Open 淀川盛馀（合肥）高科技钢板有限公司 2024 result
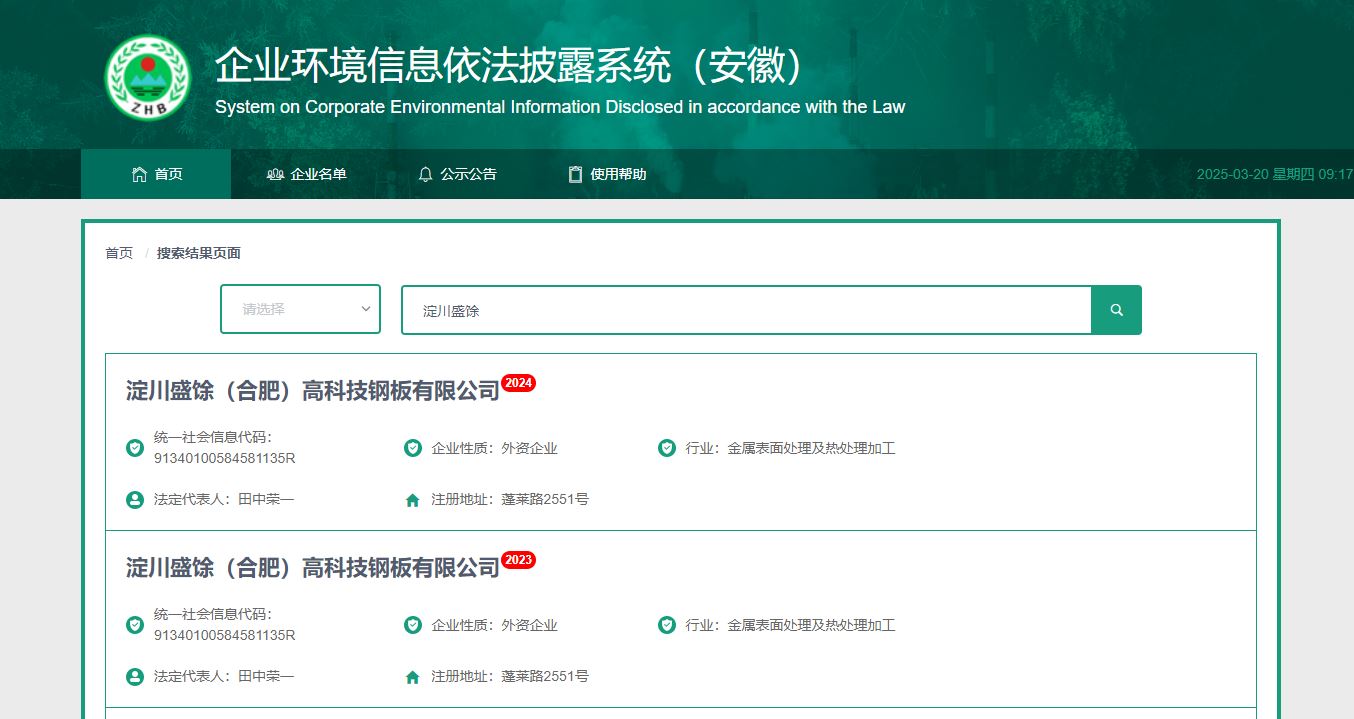 [306, 390]
